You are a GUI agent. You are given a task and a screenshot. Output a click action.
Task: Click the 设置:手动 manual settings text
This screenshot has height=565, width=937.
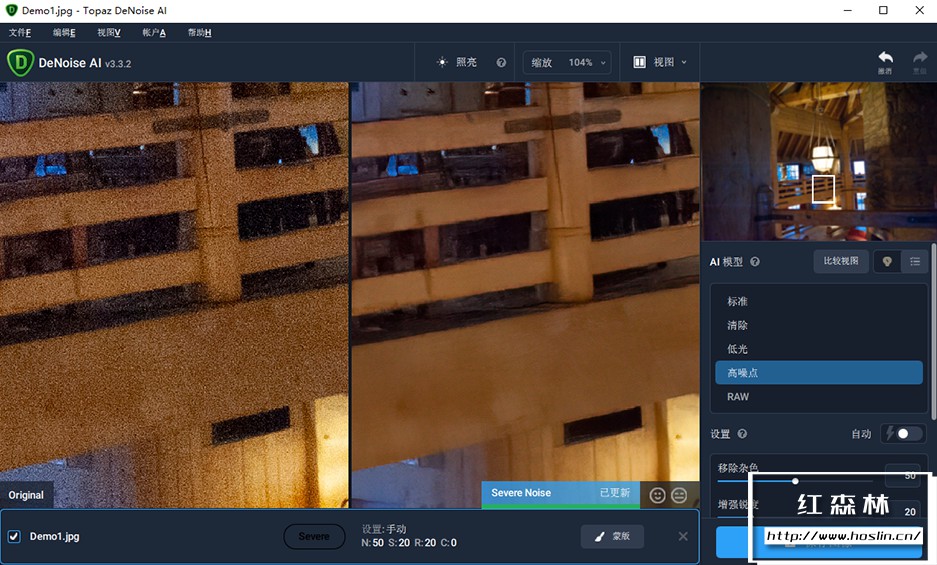[384, 529]
